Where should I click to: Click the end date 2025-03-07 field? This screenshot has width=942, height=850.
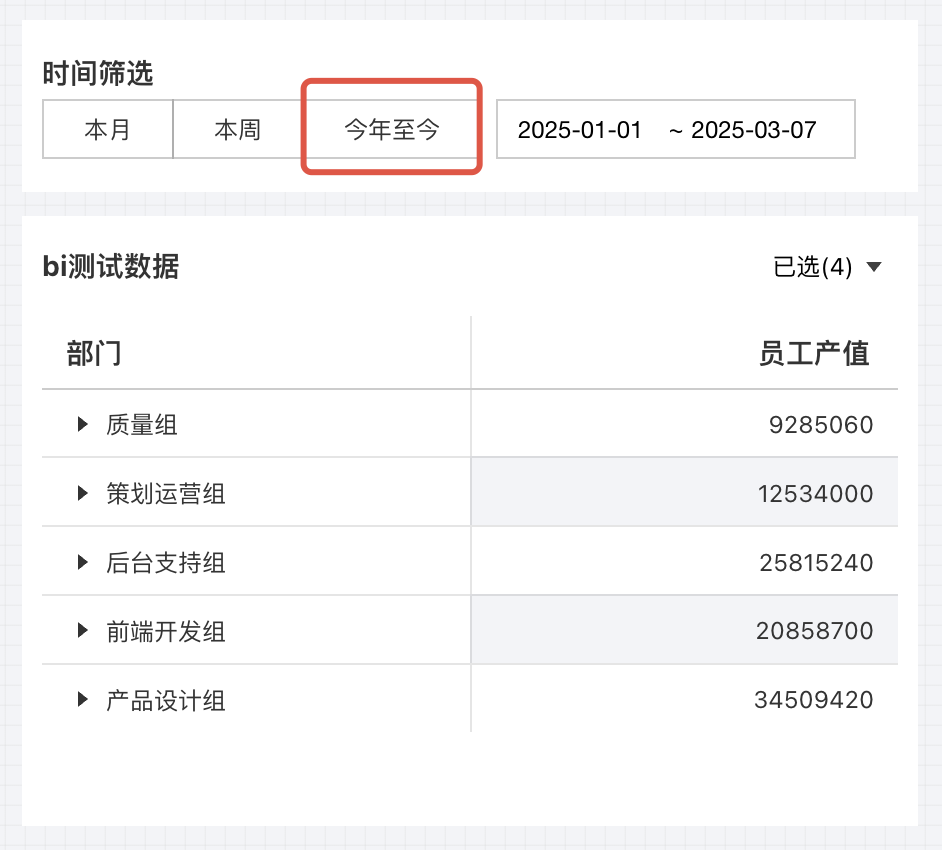[x=754, y=130]
